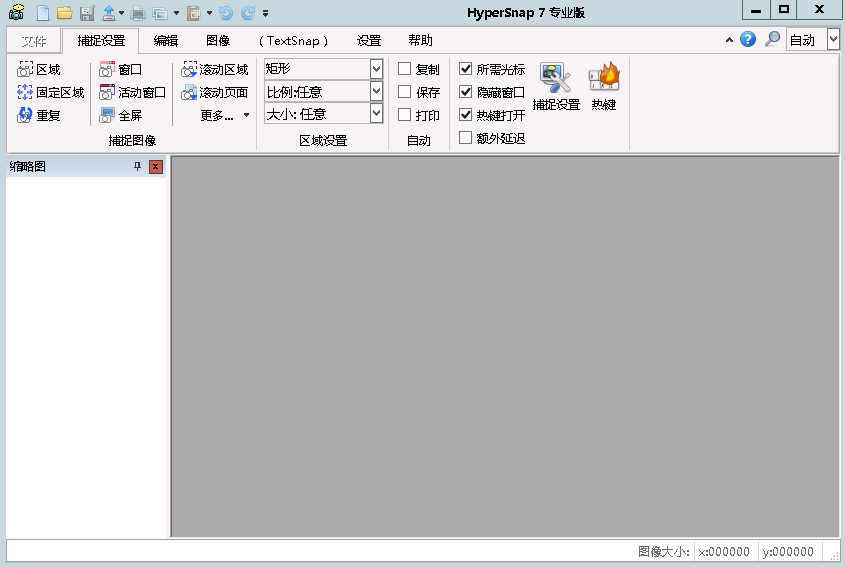Open the 文件 menu tab

click(x=34, y=41)
